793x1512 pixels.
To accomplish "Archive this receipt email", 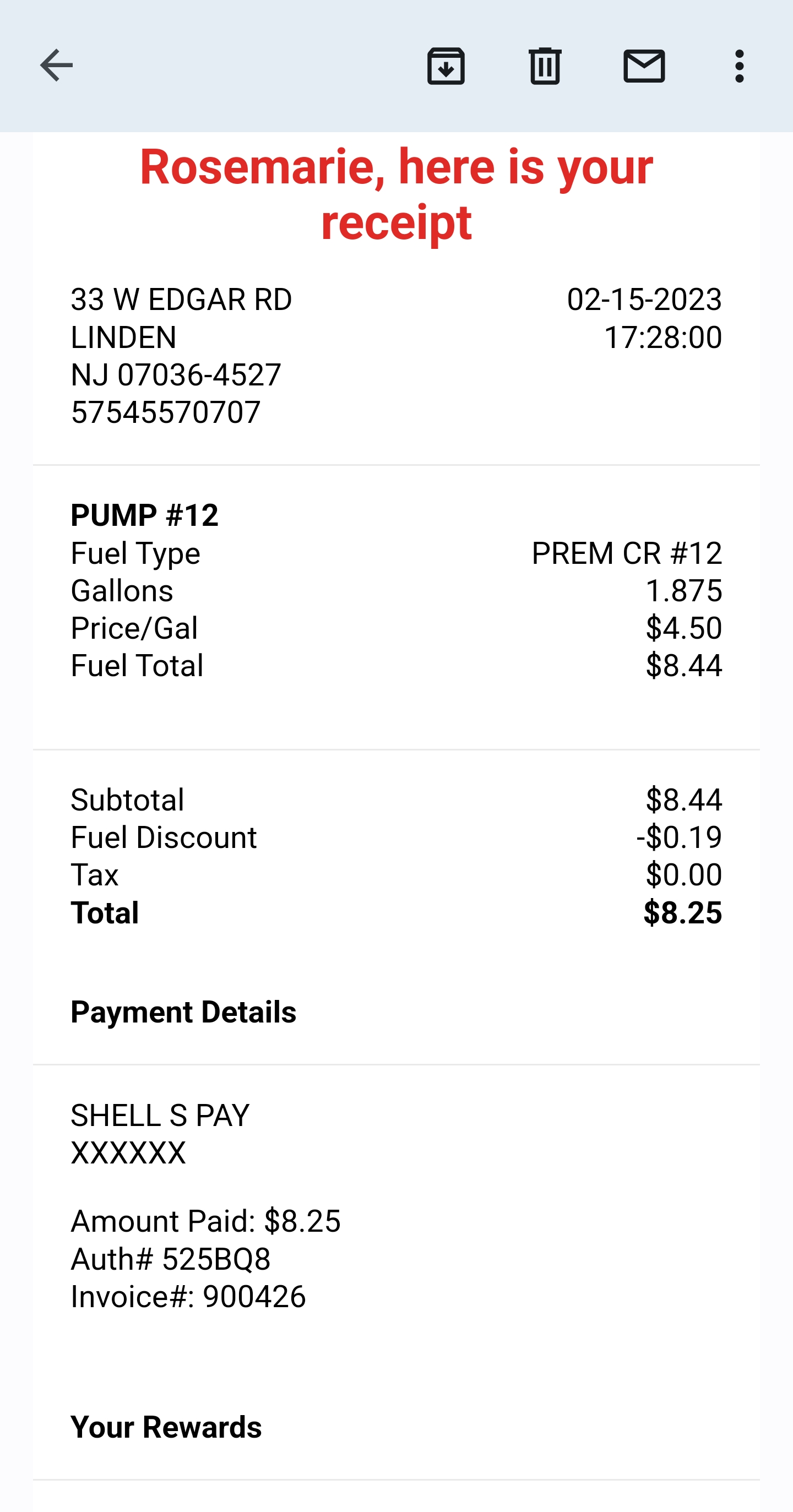I will (x=446, y=66).
